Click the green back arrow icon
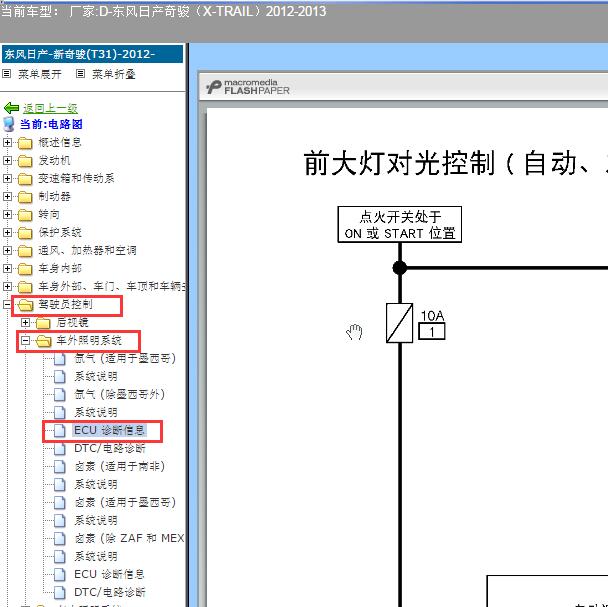 point(11,107)
